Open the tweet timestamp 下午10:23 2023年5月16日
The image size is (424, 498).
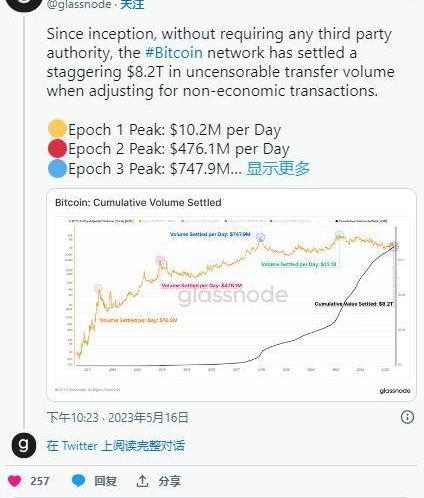click(x=117, y=417)
